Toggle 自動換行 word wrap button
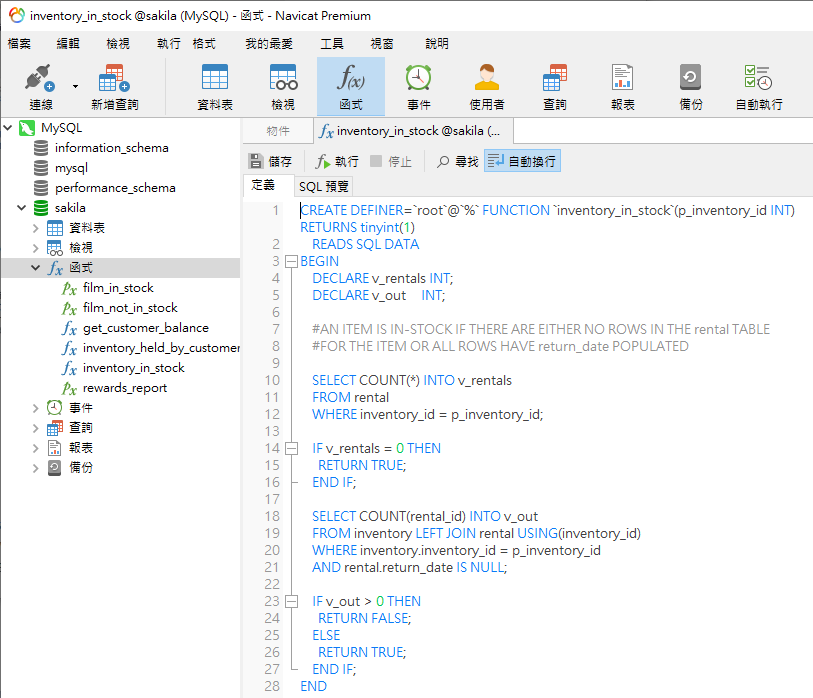This screenshot has height=698, width=813. point(521,161)
